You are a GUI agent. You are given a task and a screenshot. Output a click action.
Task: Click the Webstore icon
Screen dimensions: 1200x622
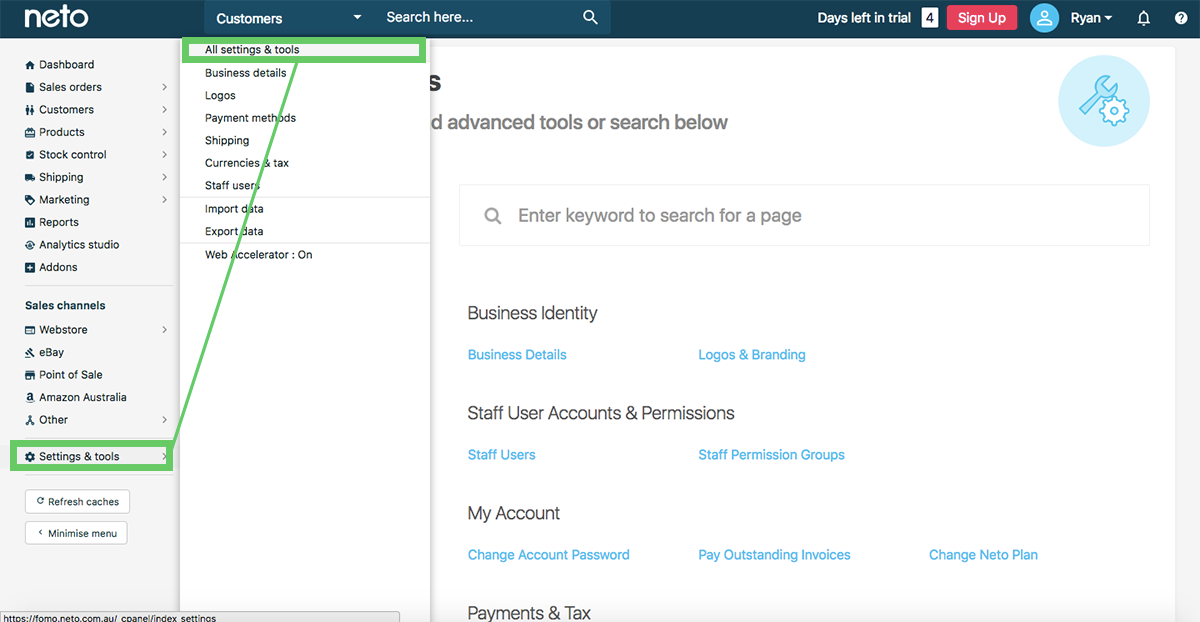(x=30, y=330)
